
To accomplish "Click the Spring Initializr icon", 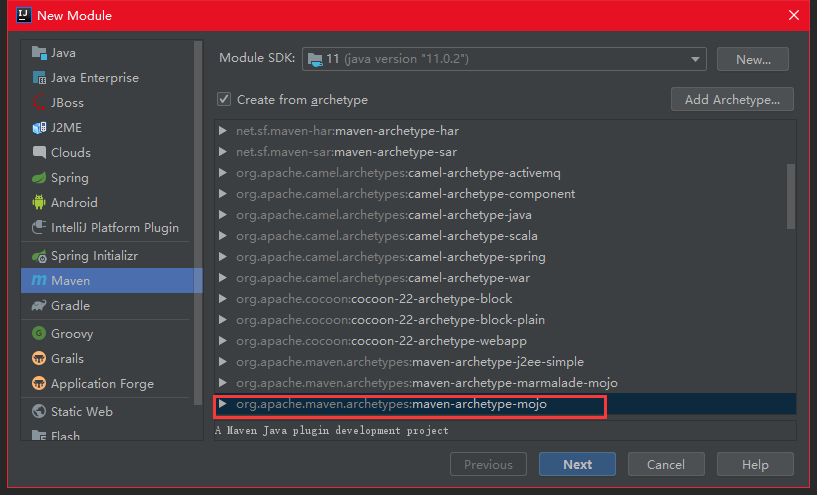I will [39, 256].
